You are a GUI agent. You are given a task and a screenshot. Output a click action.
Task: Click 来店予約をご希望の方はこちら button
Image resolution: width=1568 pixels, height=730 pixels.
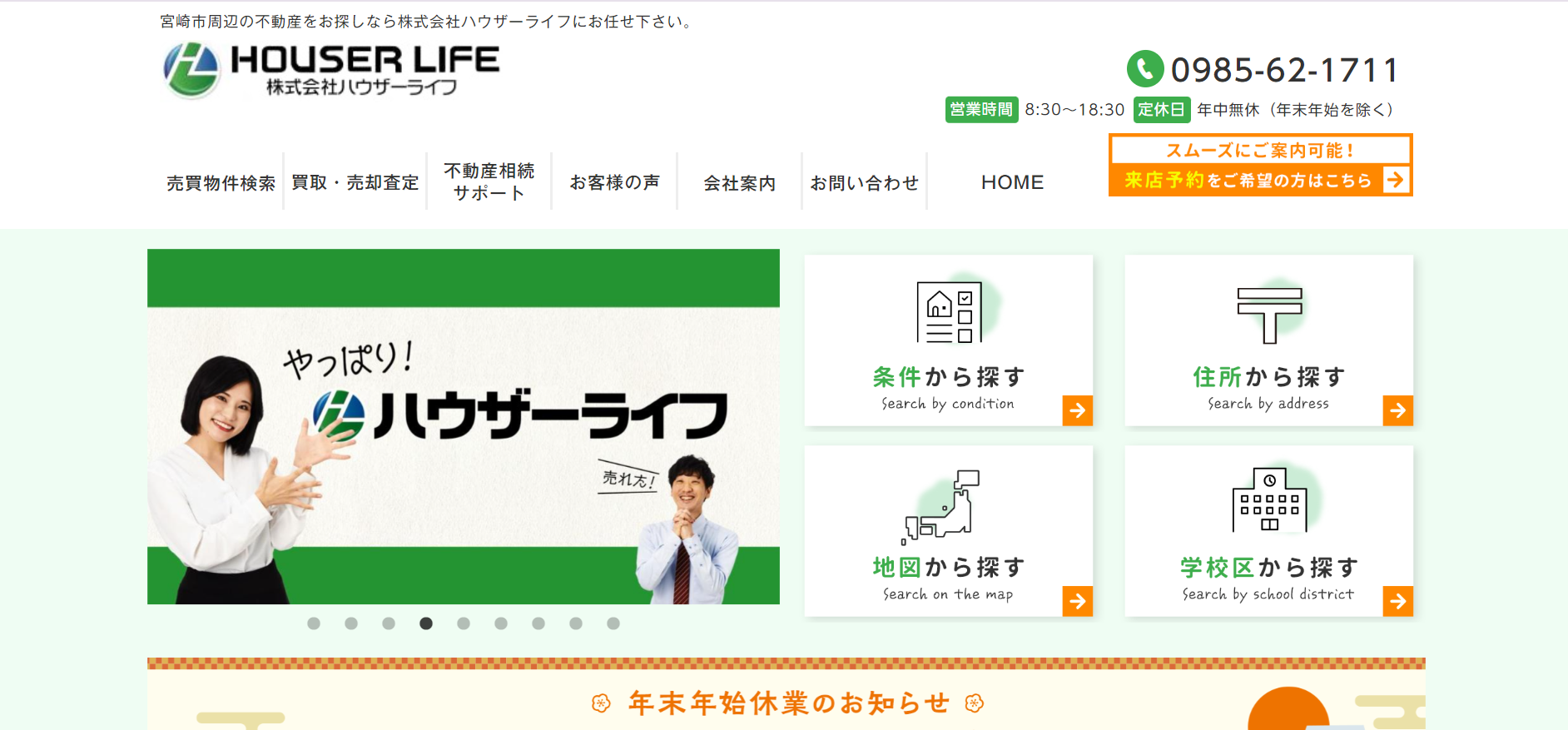(x=1260, y=165)
